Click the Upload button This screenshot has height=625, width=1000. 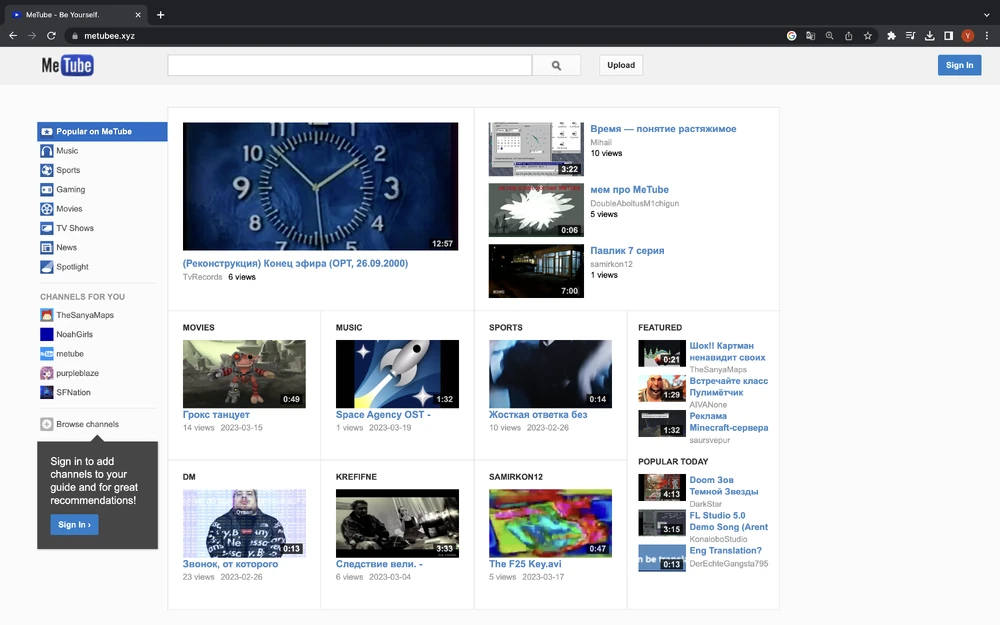[x=621, y=65]
